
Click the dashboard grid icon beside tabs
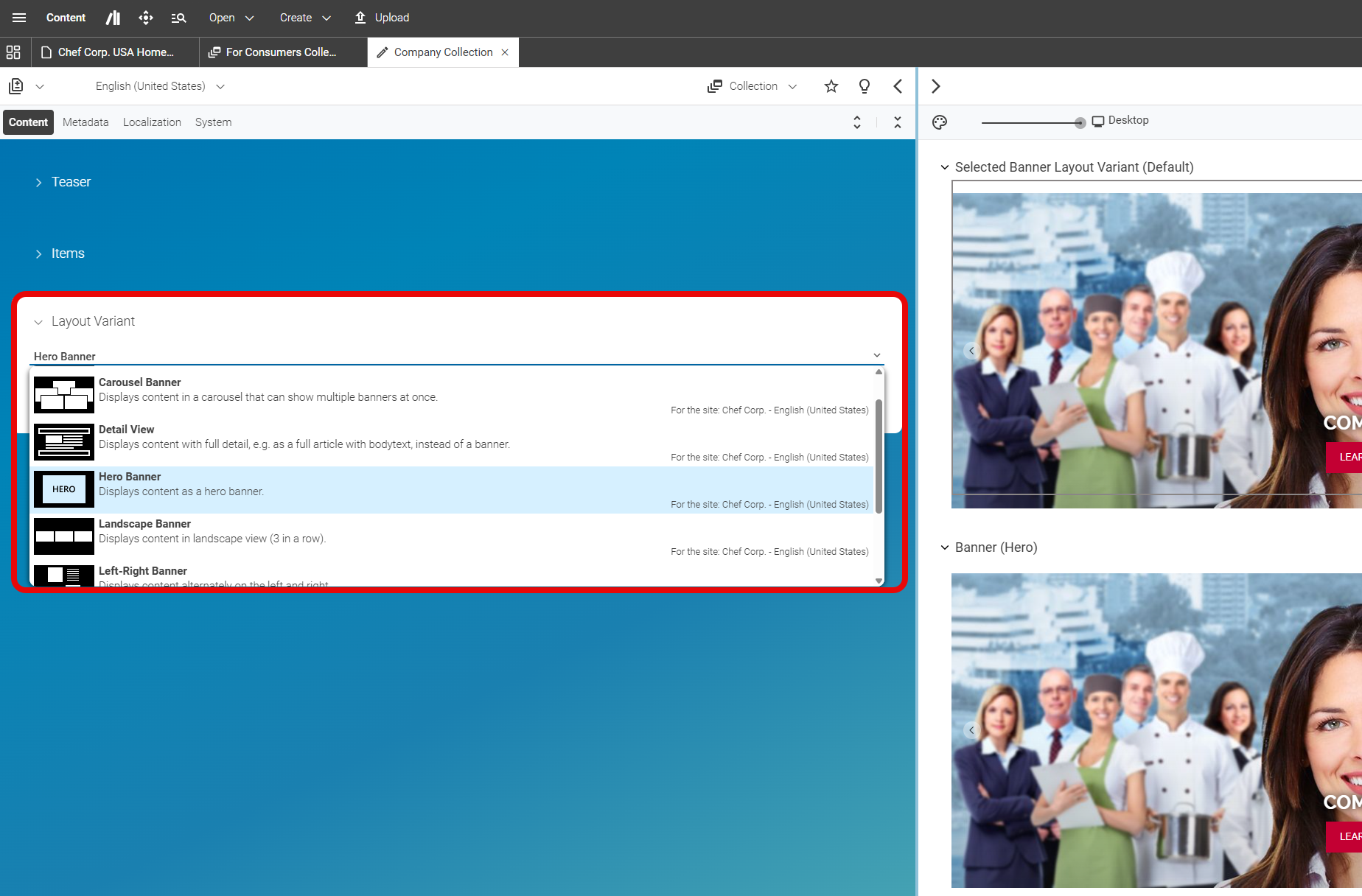click(13, 52)
